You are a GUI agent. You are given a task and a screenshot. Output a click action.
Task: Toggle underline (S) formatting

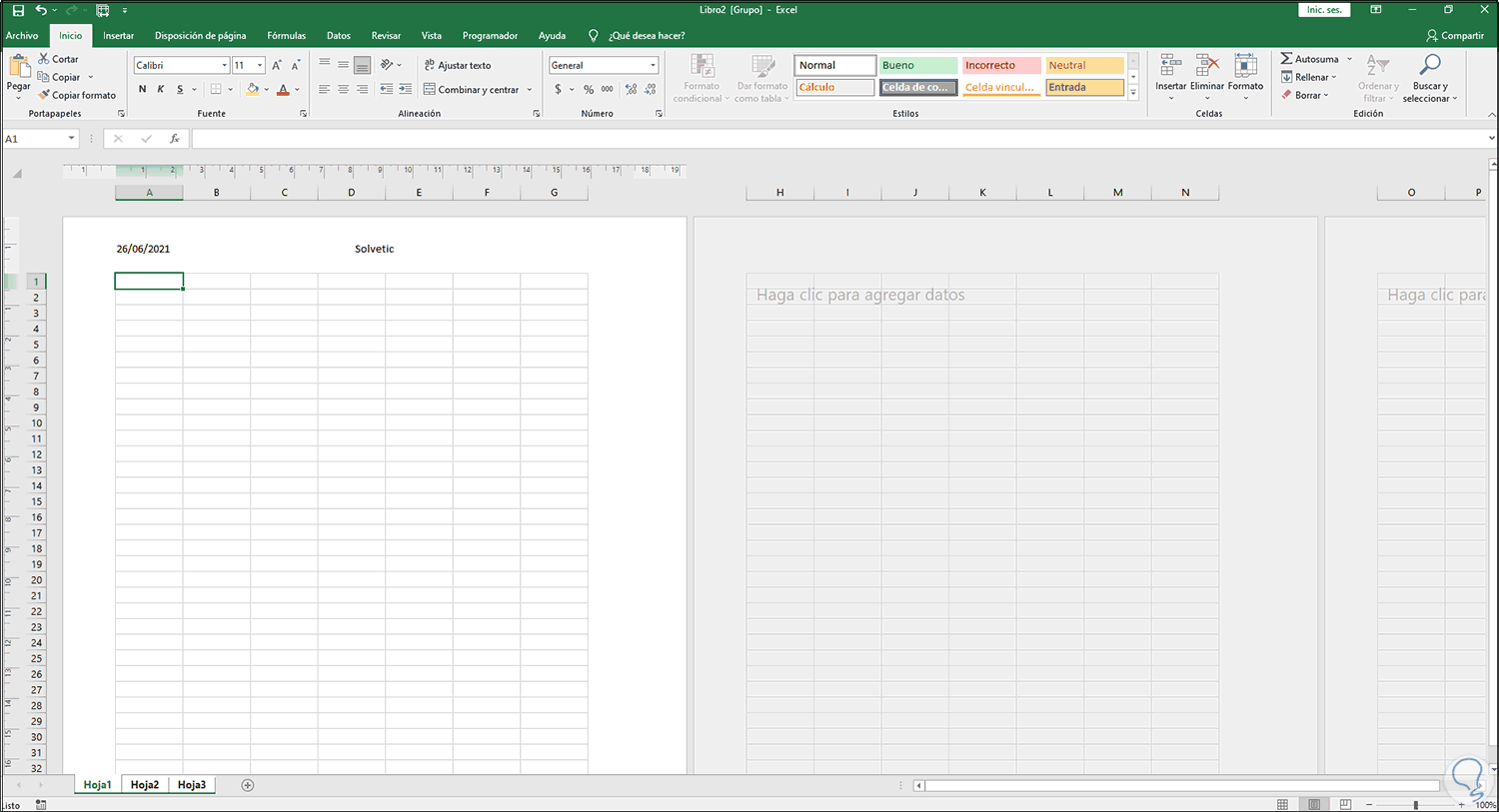pos(180,89)
